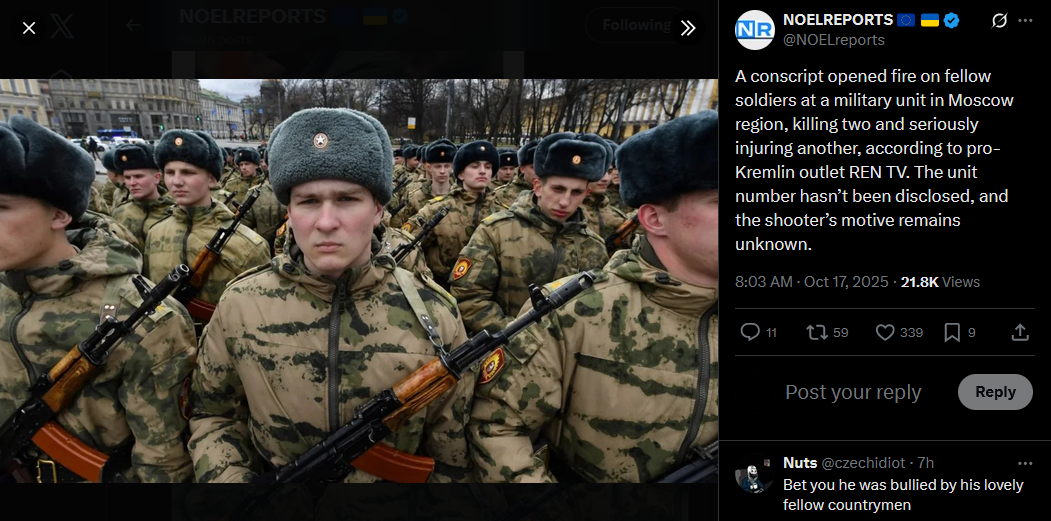Like the post with the heart icon
Viewport: 1051px width, 521px height.
[x=885, y=332]
